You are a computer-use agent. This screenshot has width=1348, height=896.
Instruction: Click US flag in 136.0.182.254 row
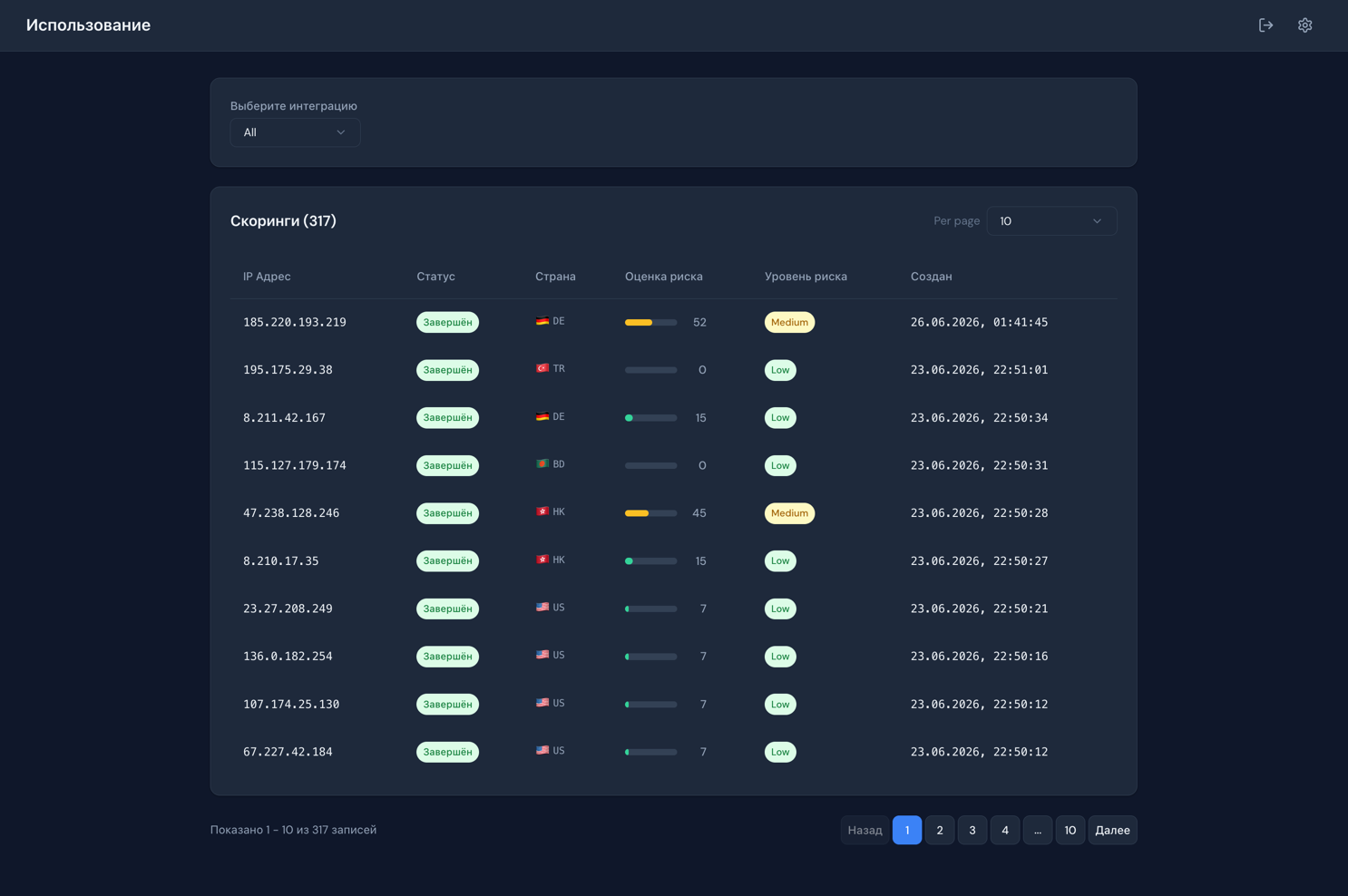[x=542, y=655]
